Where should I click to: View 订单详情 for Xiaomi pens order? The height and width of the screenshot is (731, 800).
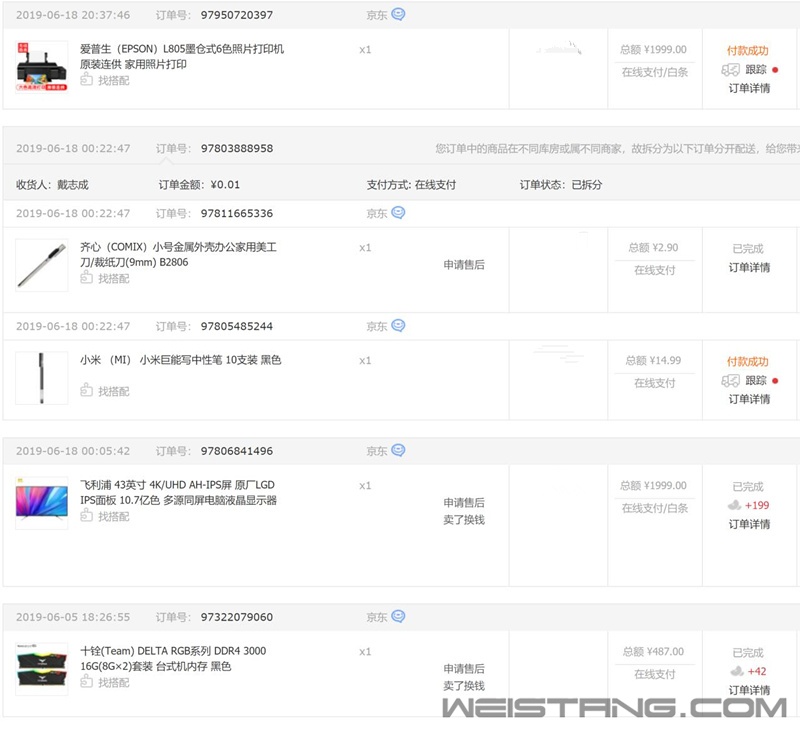coord(749,399)
